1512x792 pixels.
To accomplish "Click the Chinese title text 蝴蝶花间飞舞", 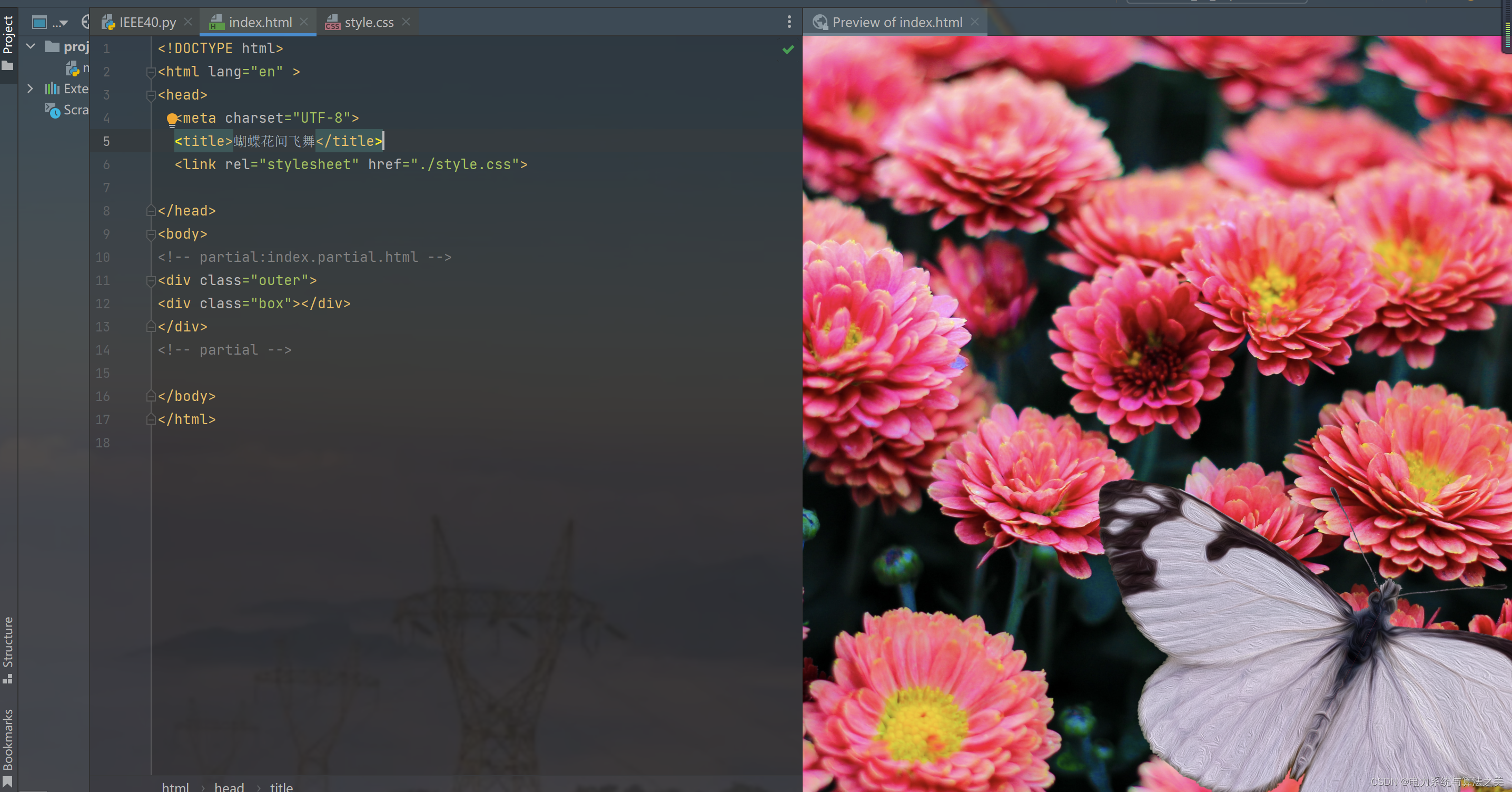I will tap(274, 141).
